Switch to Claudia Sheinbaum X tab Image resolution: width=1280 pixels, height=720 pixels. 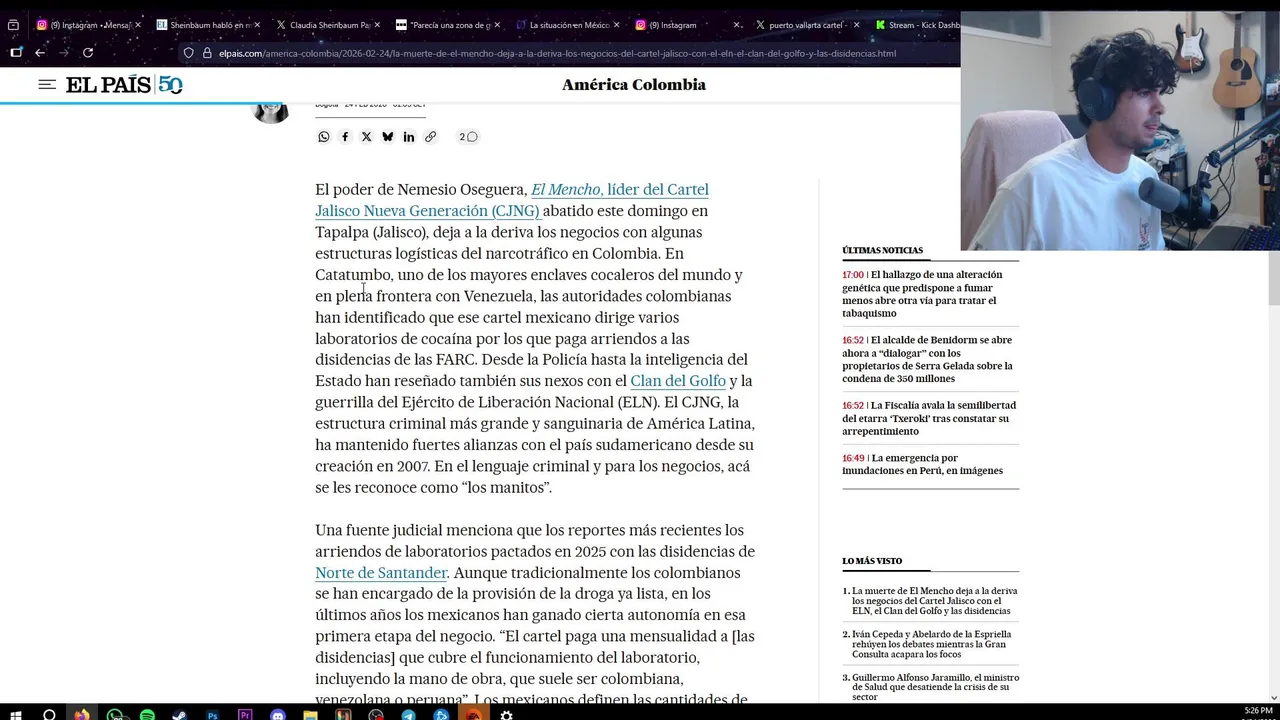tap(328, 25)
